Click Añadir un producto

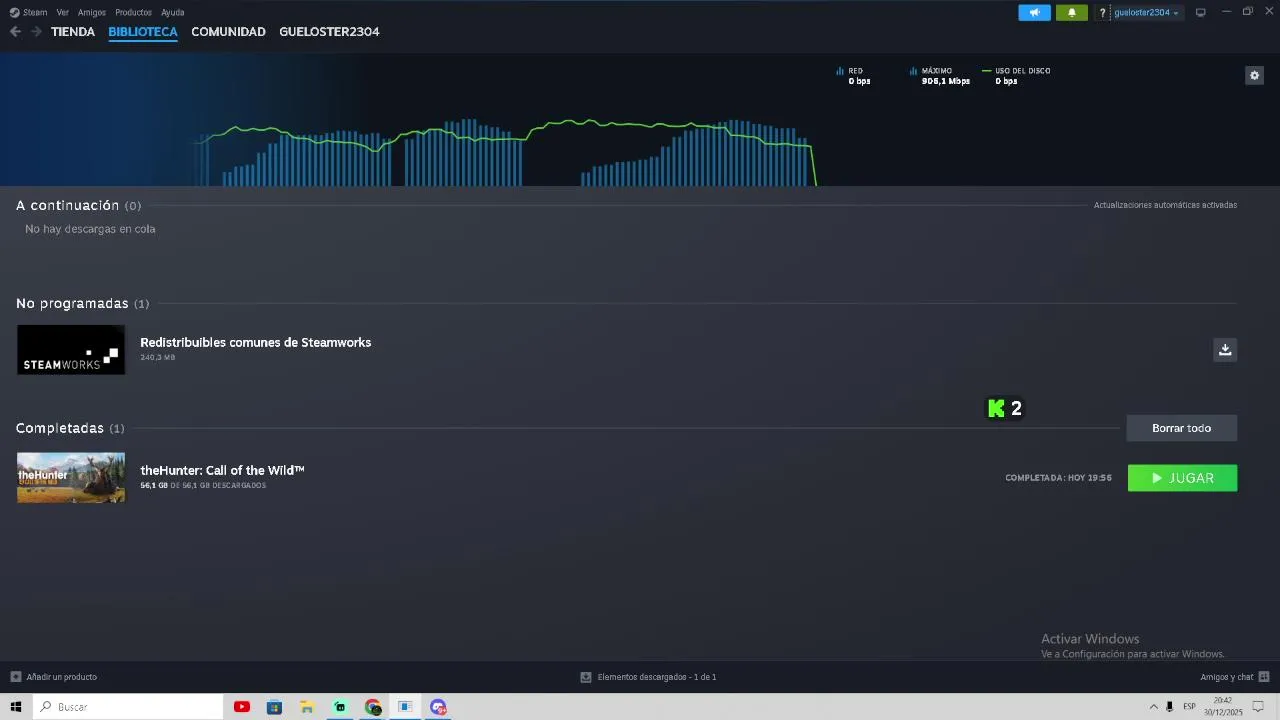54,677
